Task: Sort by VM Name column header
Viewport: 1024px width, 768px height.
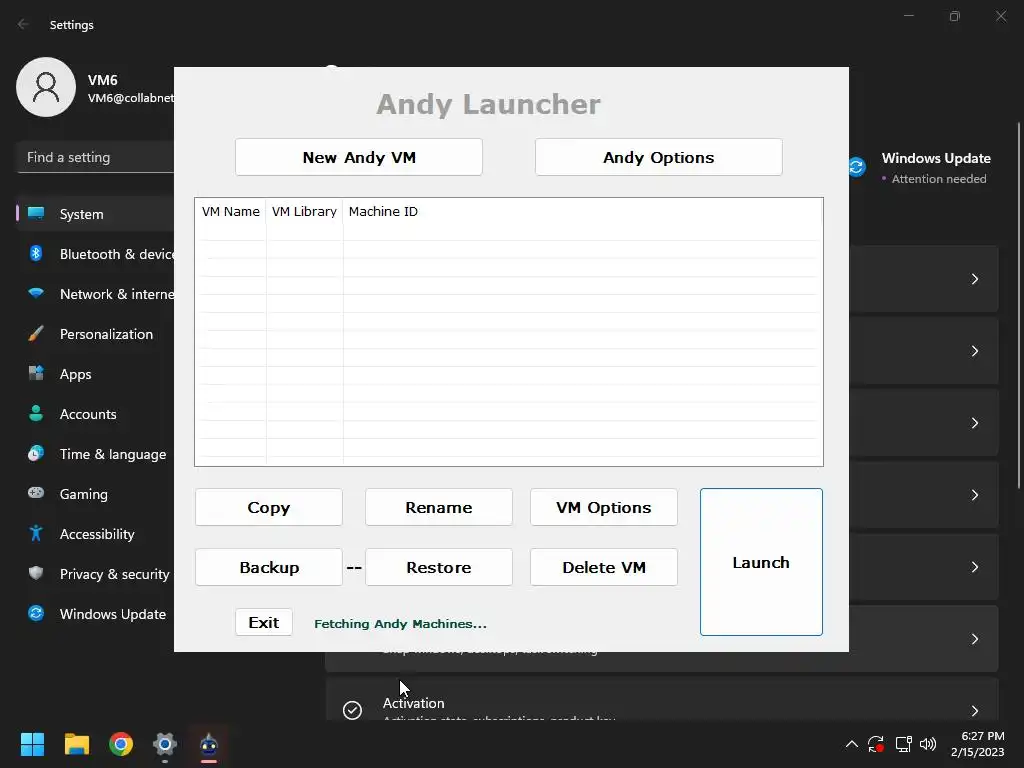Action: coord(231,212)
